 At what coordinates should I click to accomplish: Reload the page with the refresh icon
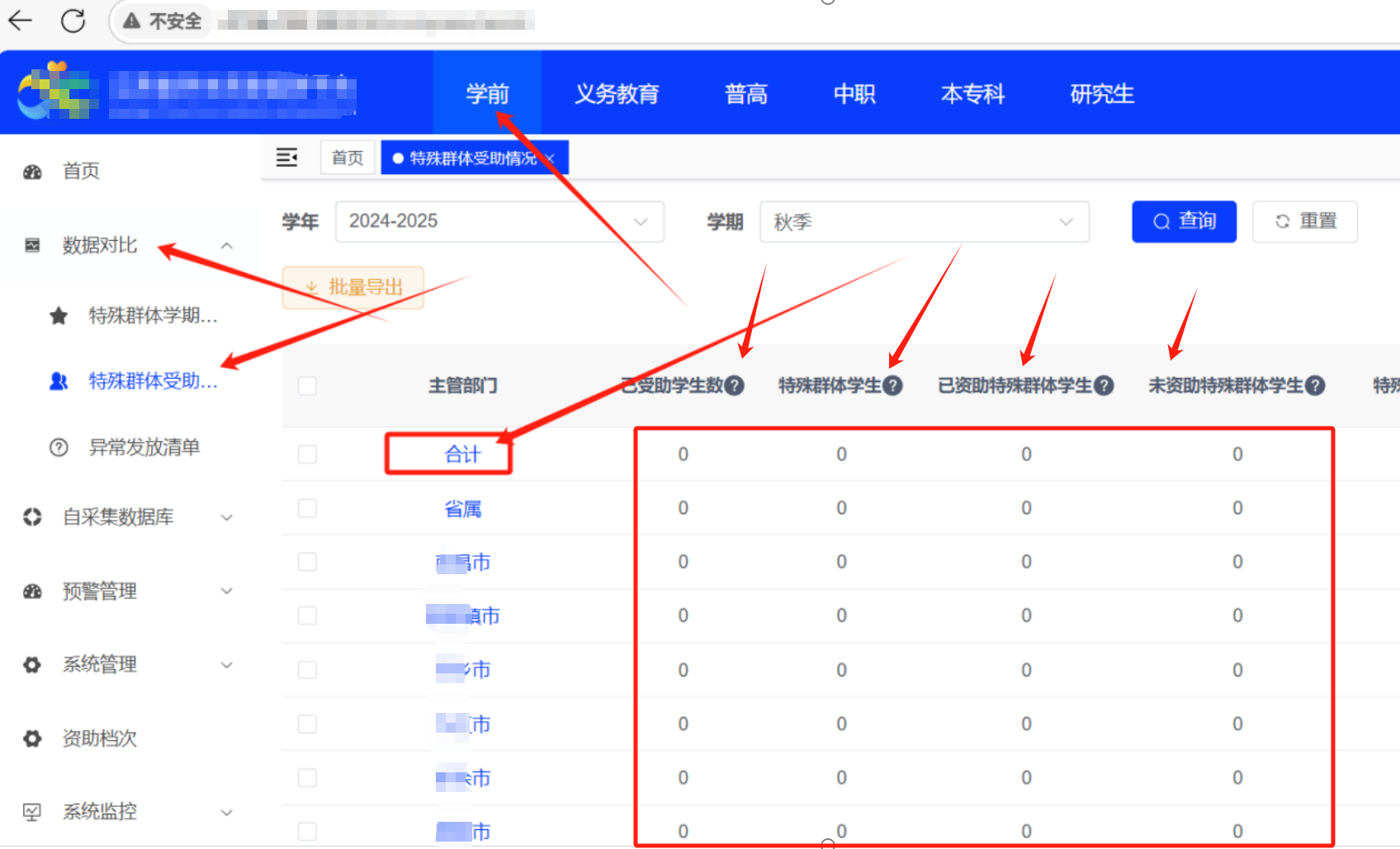tap(73, 21)
